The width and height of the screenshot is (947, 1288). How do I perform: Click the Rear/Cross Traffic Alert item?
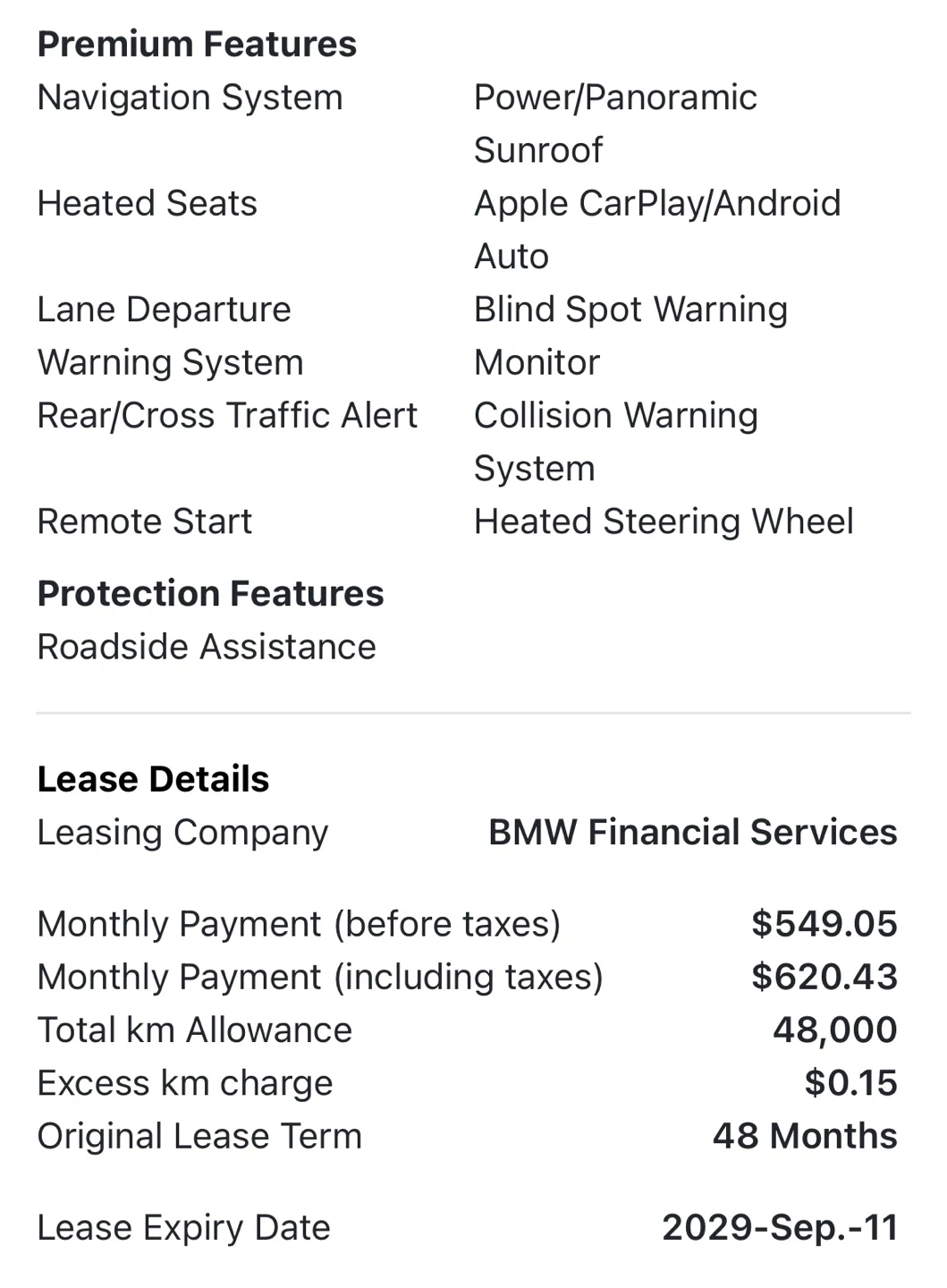pyautogui.click(x=227, y=416)
